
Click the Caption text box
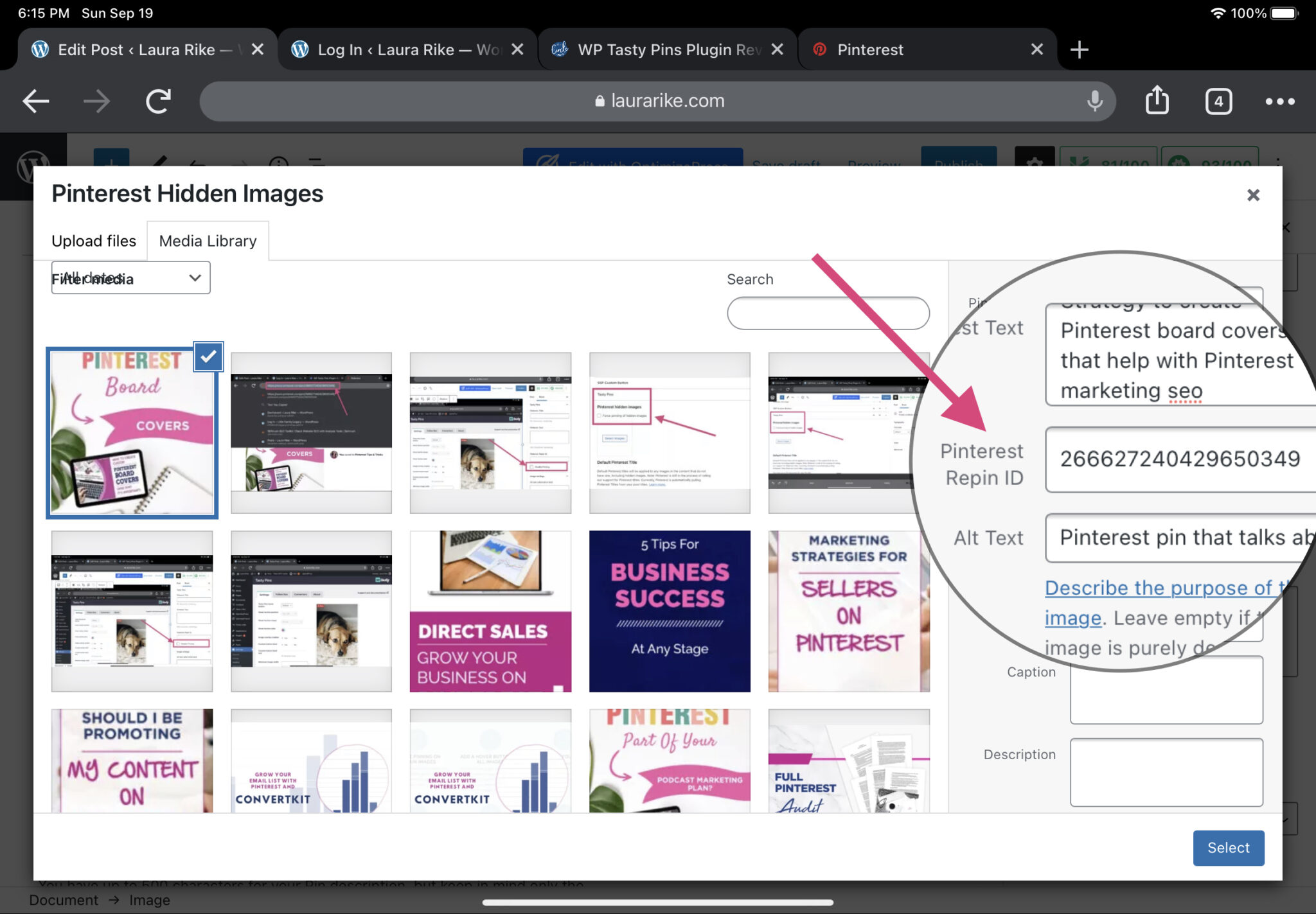pyautogui.click(x=1166, y=689)
